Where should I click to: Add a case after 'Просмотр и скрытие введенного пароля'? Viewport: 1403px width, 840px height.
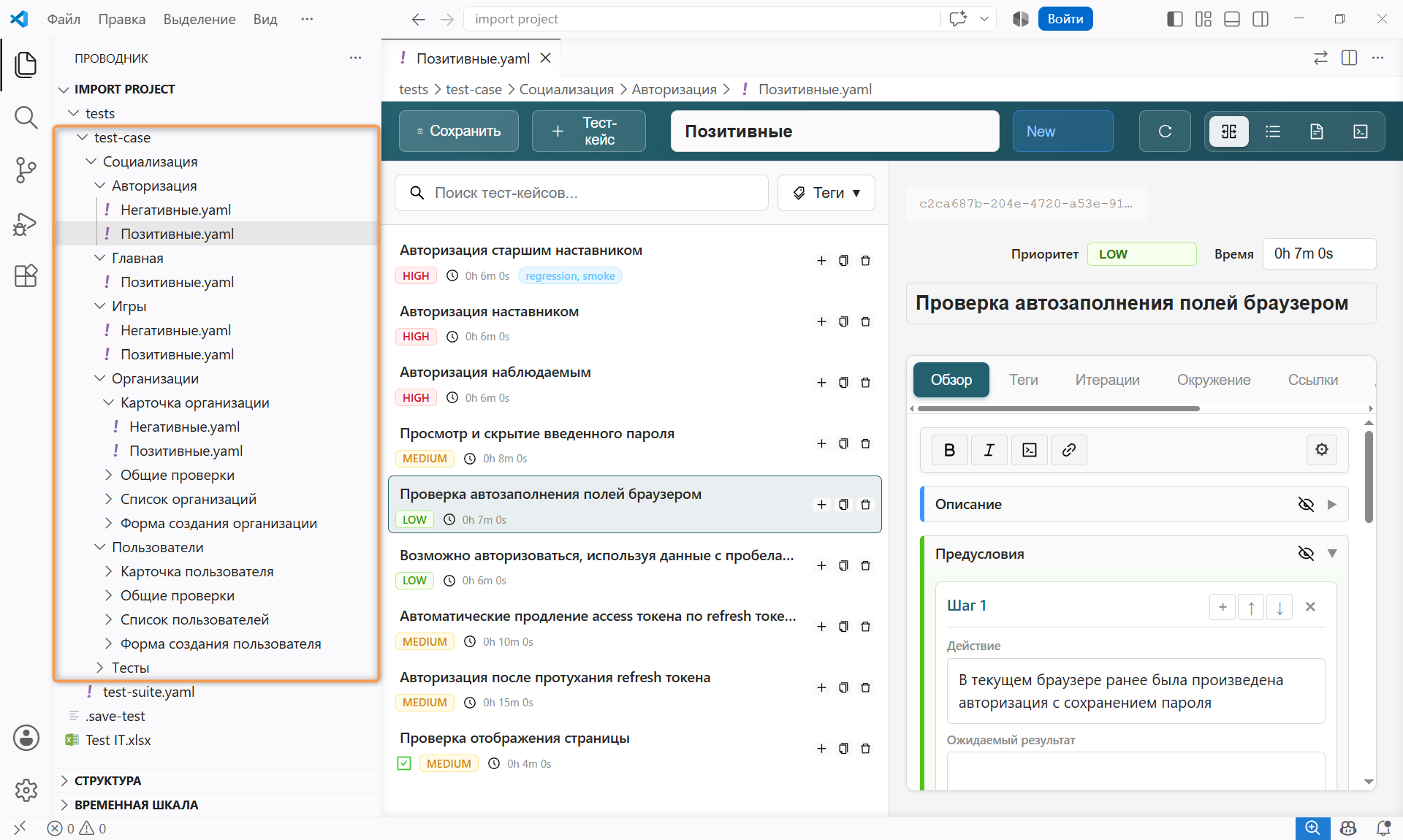click(x=821, y=444)
